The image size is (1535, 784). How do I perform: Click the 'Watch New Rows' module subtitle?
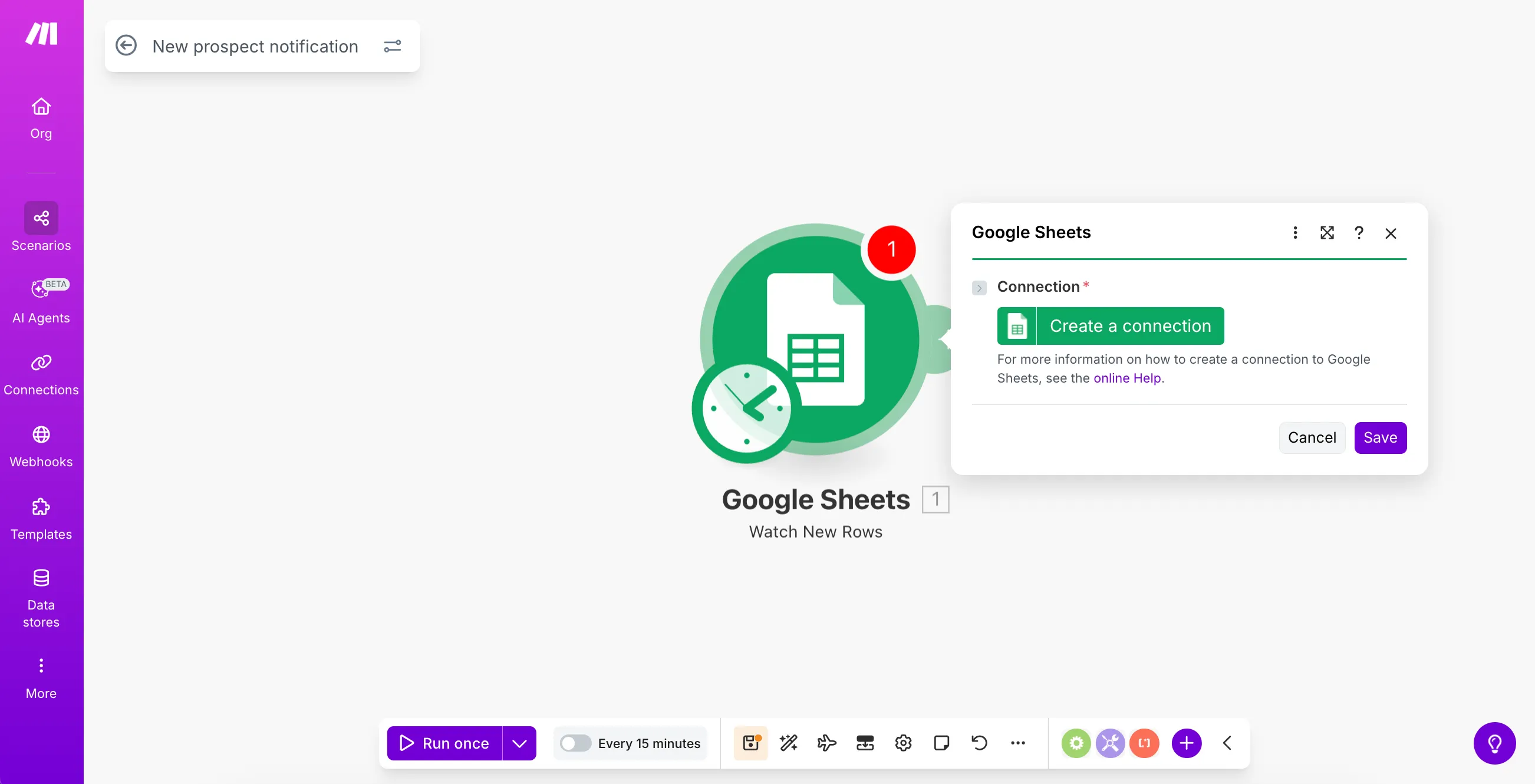coord(815,531)
